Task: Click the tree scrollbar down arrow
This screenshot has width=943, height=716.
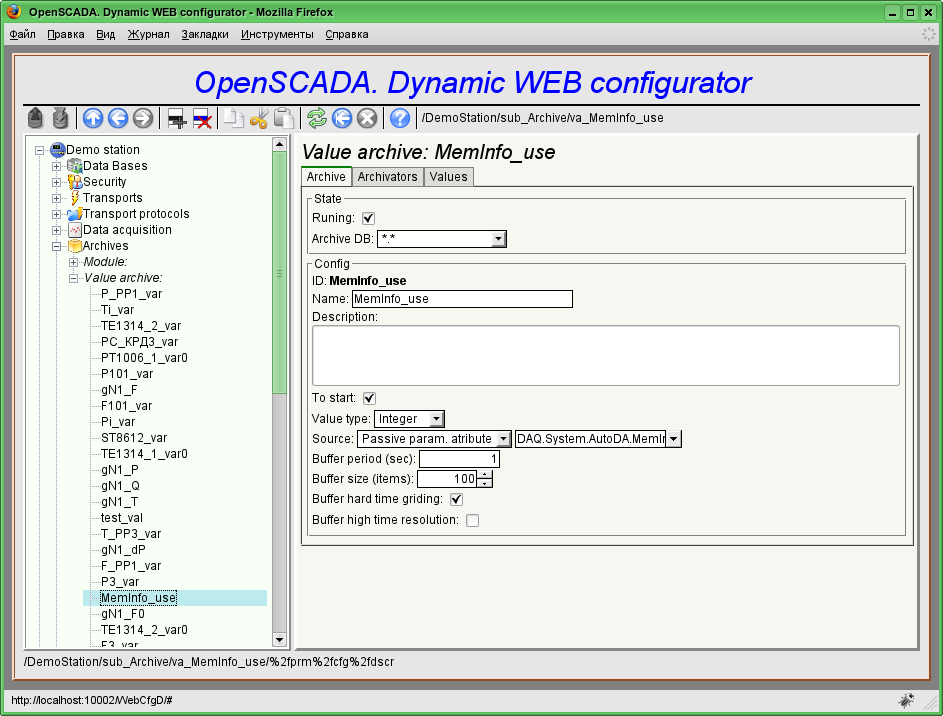Action: point(279,639)
